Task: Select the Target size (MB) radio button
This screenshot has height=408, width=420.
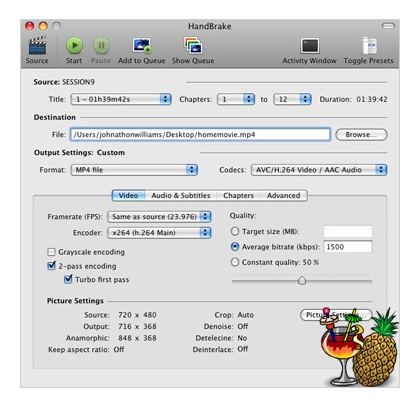Action: pos(235,231)
